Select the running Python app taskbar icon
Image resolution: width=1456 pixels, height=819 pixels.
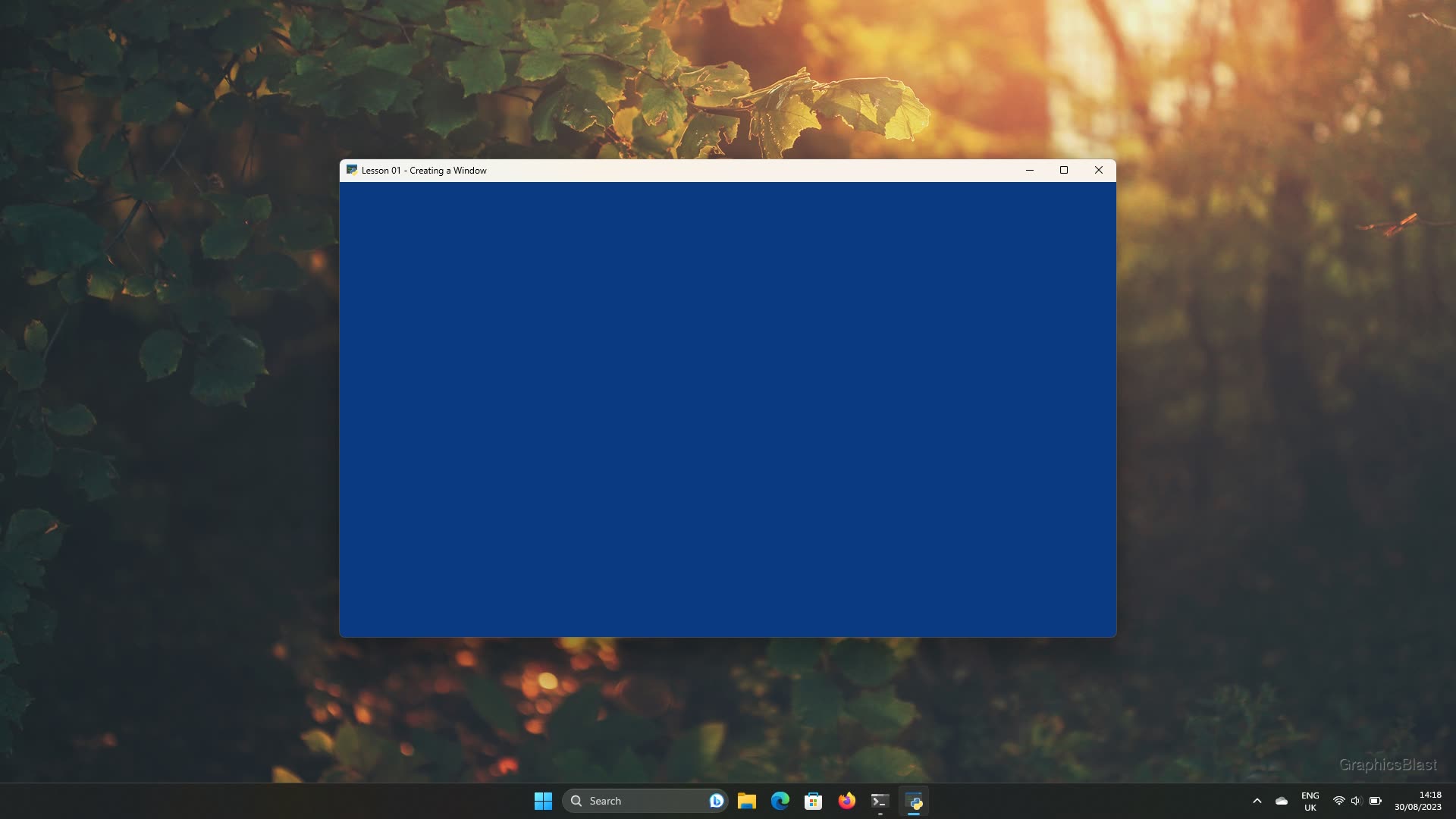(914, 801)
